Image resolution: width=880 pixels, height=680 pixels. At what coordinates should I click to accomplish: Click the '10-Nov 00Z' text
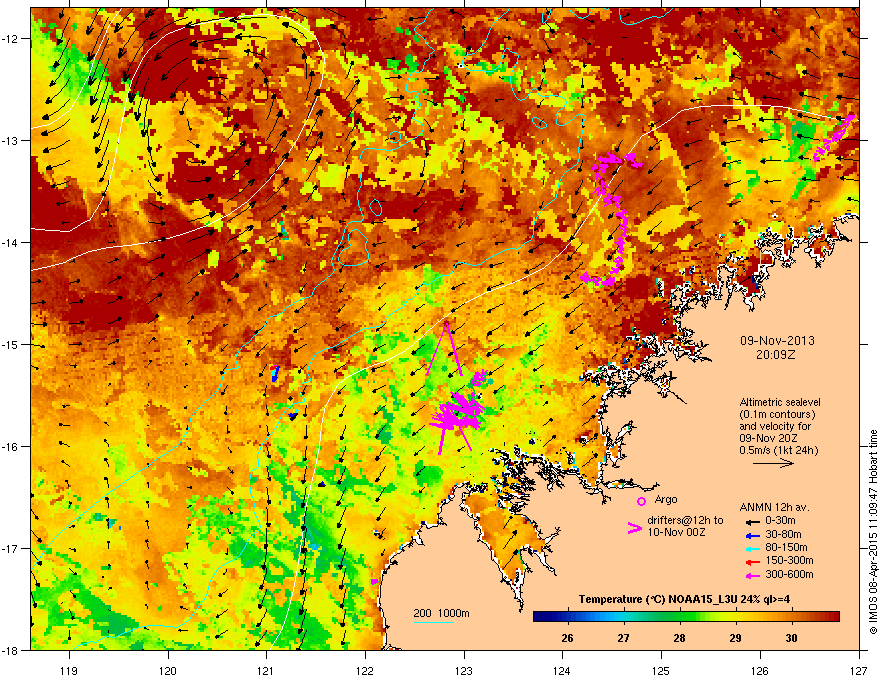pos(676,532)
